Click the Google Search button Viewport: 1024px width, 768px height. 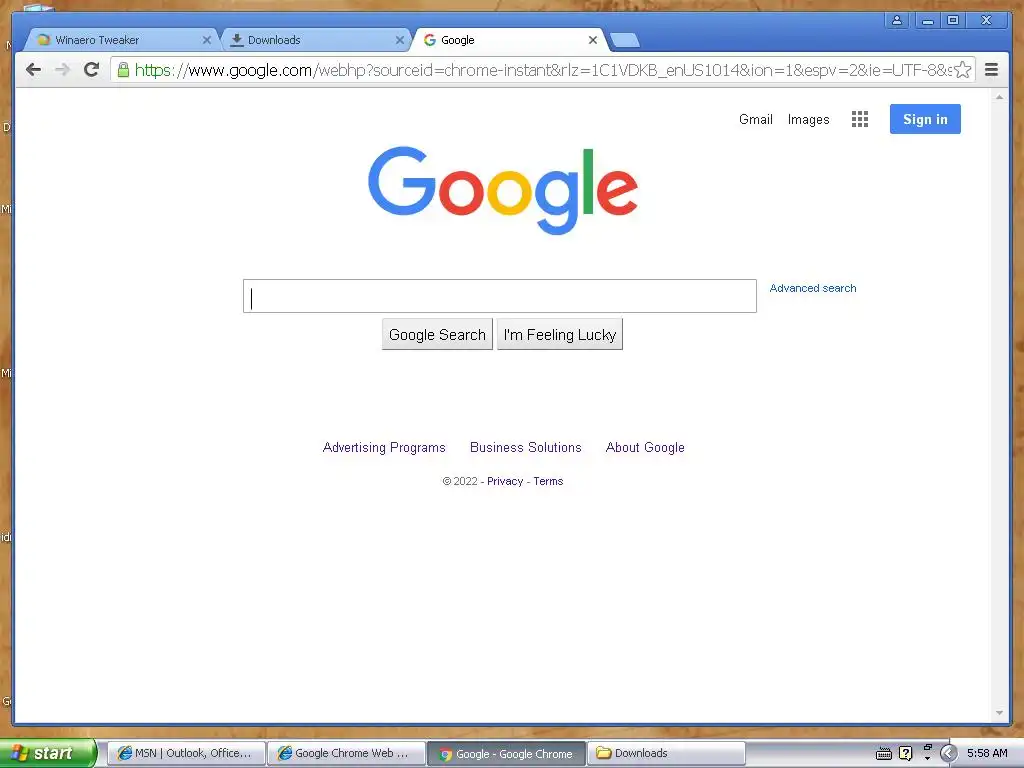pyautogui.click(x=437, y=334)
